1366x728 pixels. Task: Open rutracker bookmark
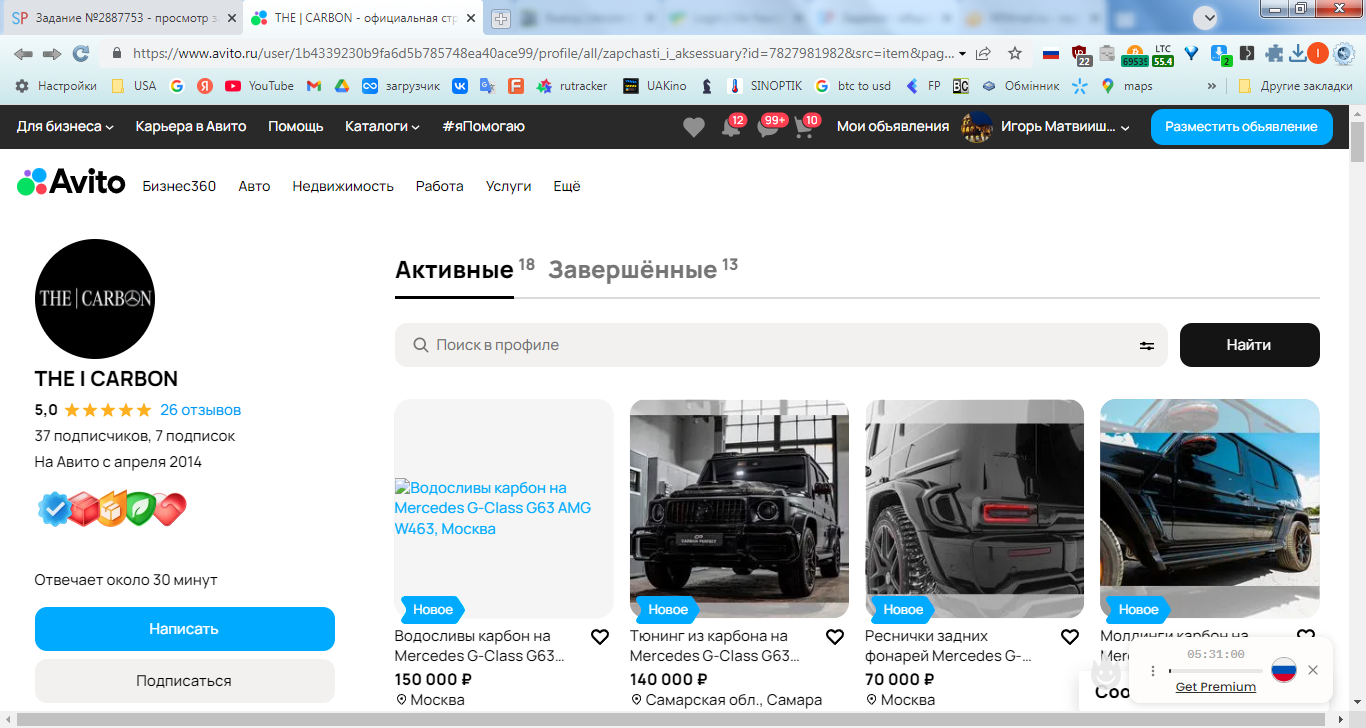[572, 86]
